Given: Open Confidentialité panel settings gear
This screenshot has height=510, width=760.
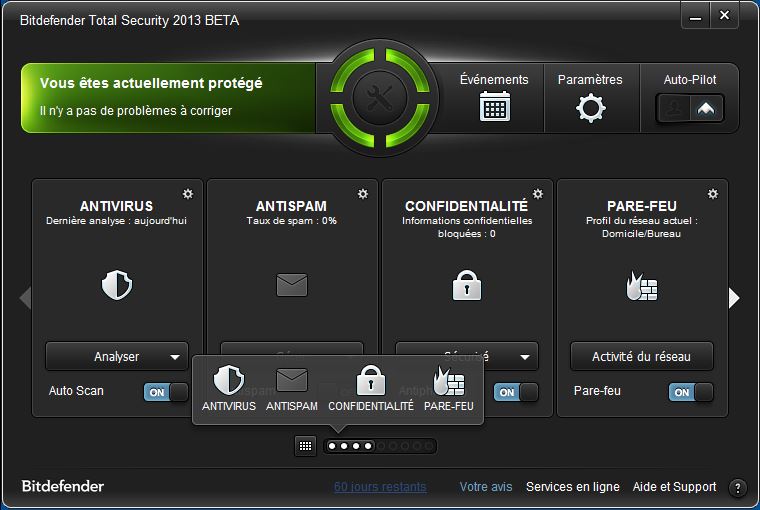Looking at the screenshot, I should point(538,194).
